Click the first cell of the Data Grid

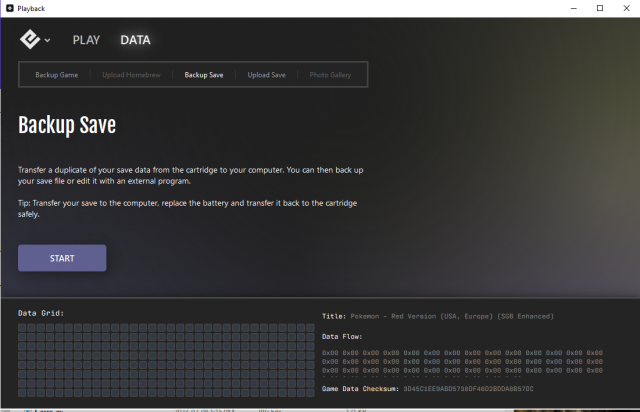(x=23, y=328)
